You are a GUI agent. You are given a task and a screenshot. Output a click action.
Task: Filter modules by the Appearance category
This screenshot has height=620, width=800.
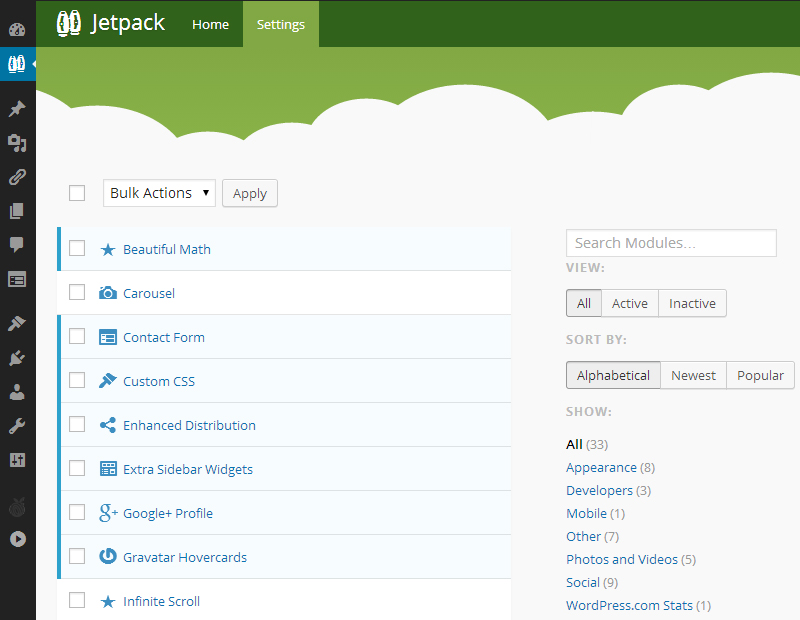tap(601, 467)
